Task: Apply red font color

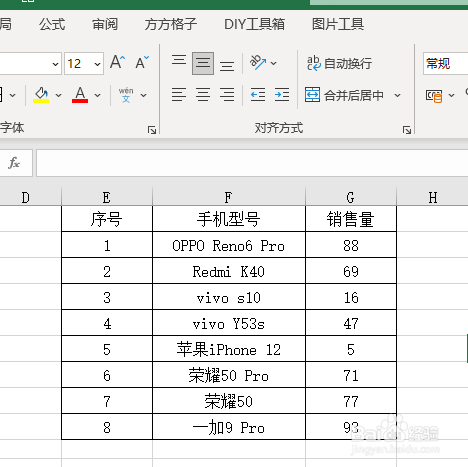Action: tap(80, 95)
